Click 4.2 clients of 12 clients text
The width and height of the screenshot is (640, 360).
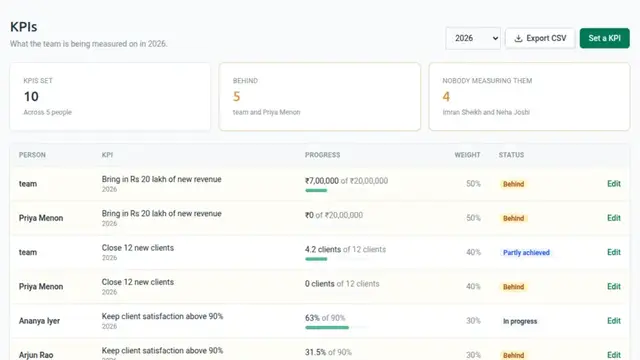pyautogui.click(x=345, y=249)
